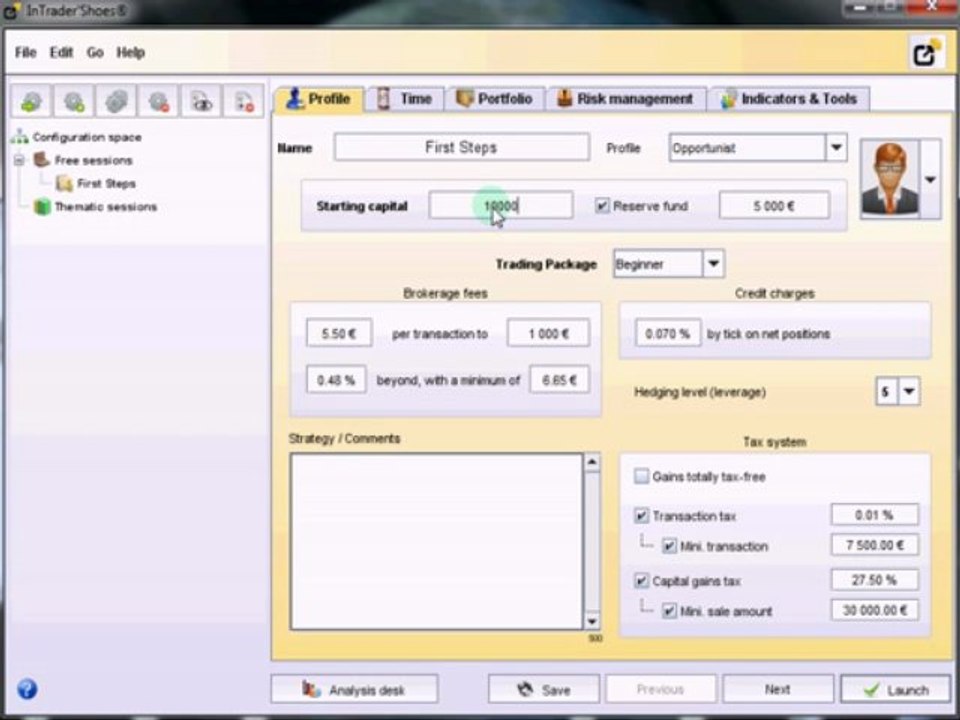Click the 6.65 € minimum fee field
The height and width of the screenshot is (720, 960).
[x=559, y=380]
